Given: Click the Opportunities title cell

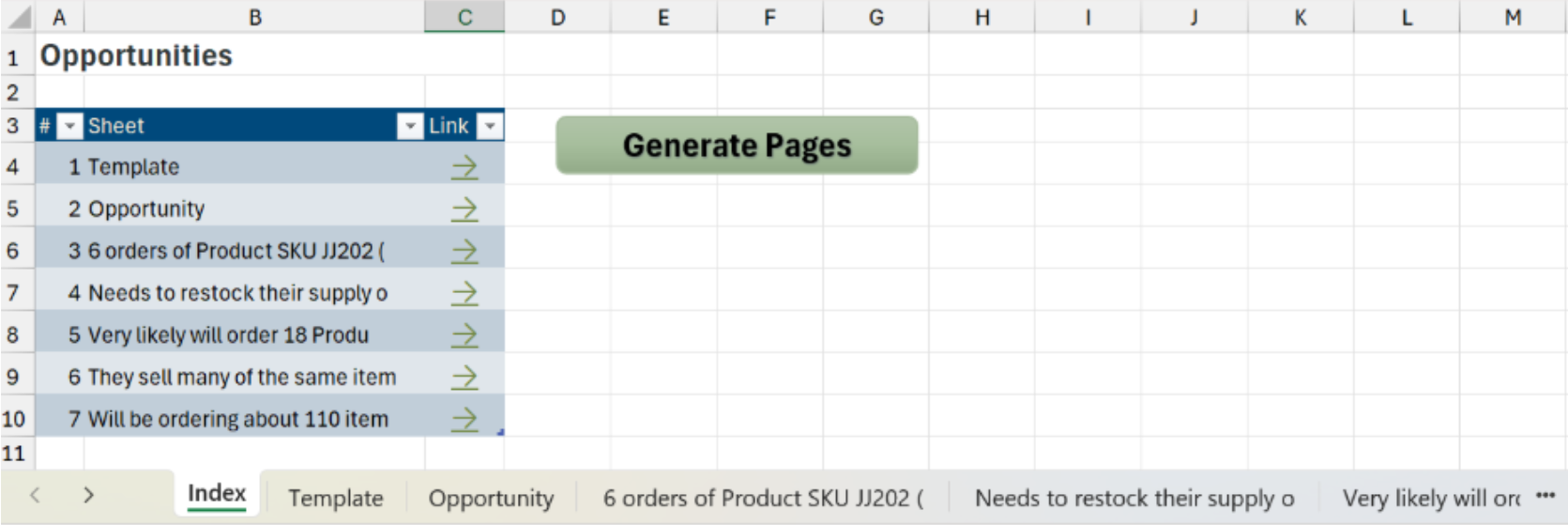Looking at the screenshot, I should (x=136, y=56).
